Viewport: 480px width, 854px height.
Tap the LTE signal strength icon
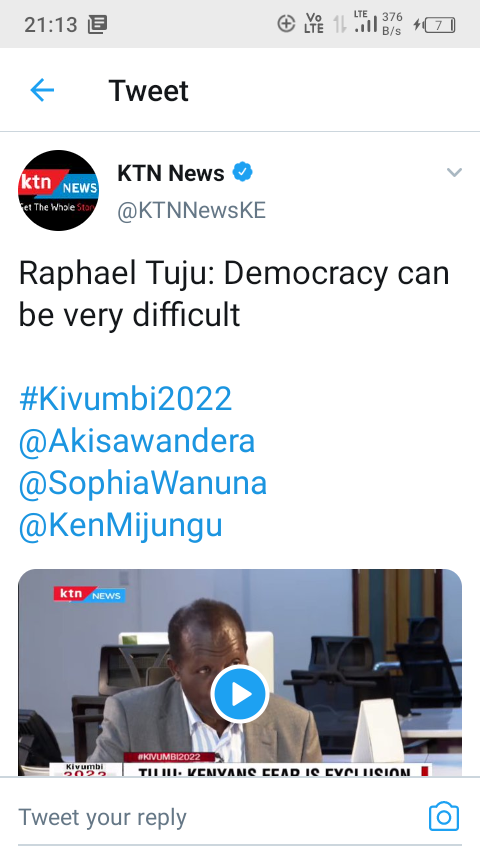click(x=366, y=22)
